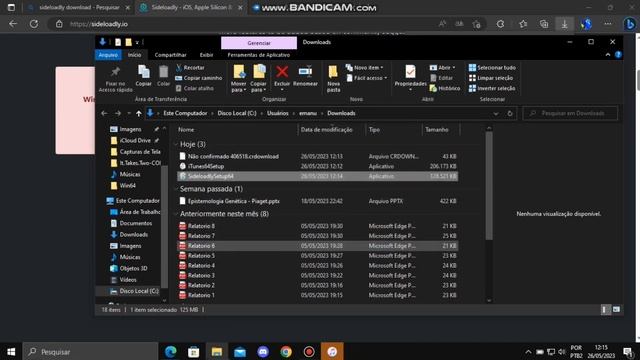Select the Gerenciar contextual tab

pos(259,43)
